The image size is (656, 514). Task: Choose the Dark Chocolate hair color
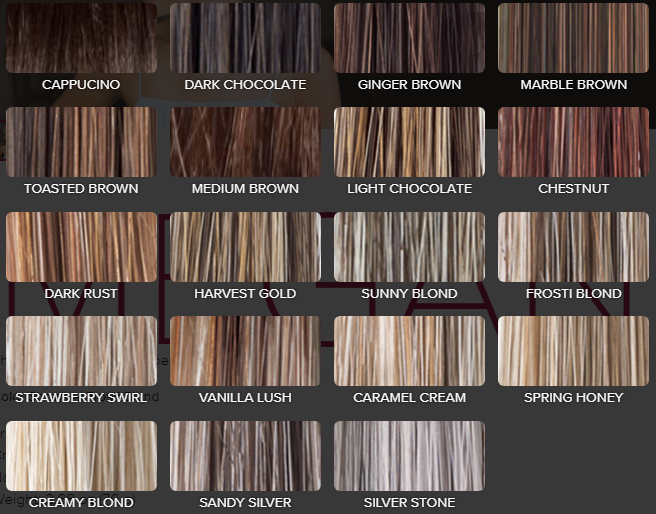[245, 38]
